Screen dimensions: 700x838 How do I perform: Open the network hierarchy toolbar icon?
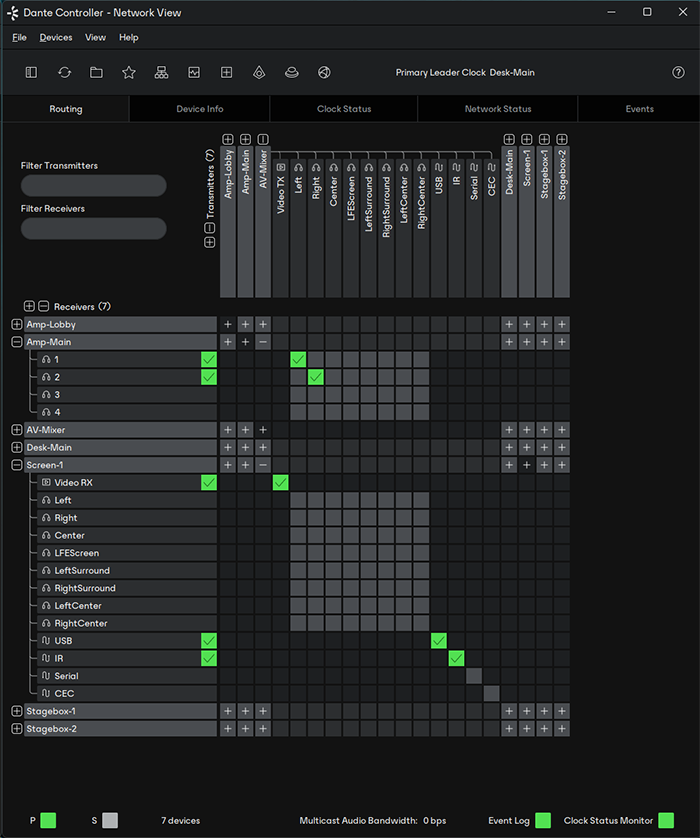(x=161, y=72)
